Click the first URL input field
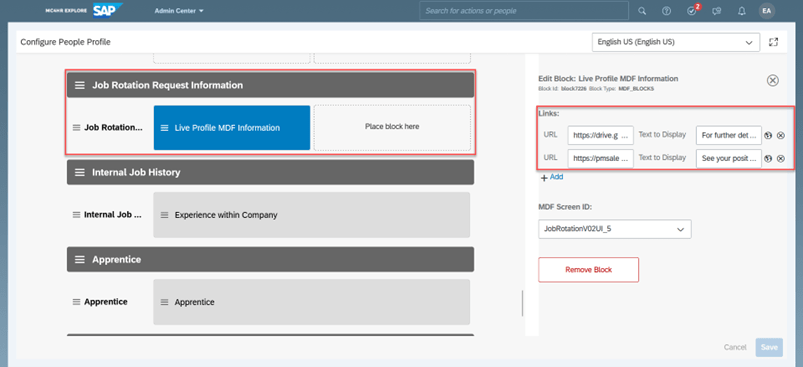 click(x=600, y=136)
